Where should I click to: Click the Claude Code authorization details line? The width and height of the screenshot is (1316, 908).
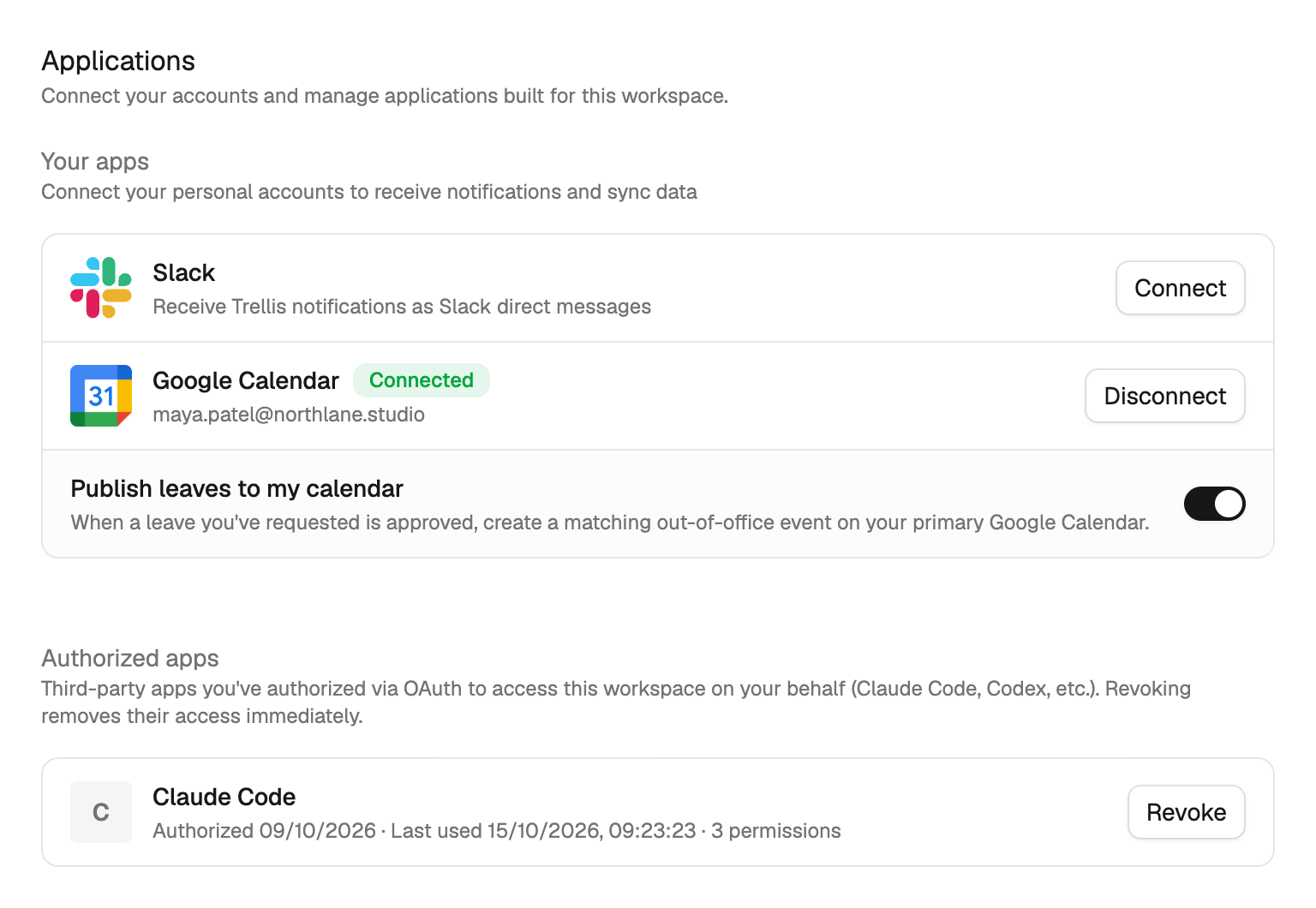497,831
